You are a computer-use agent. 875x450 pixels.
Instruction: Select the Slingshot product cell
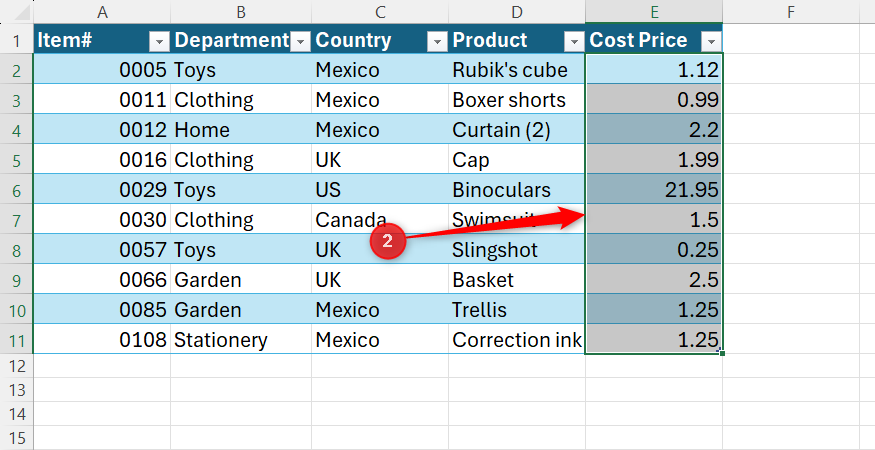pos(517,250)
